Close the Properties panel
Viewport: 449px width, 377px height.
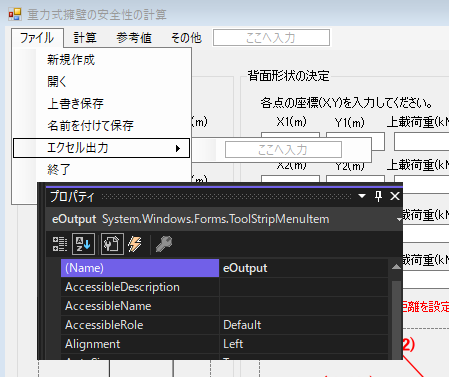pyautogui.click(x=395, y=196)
